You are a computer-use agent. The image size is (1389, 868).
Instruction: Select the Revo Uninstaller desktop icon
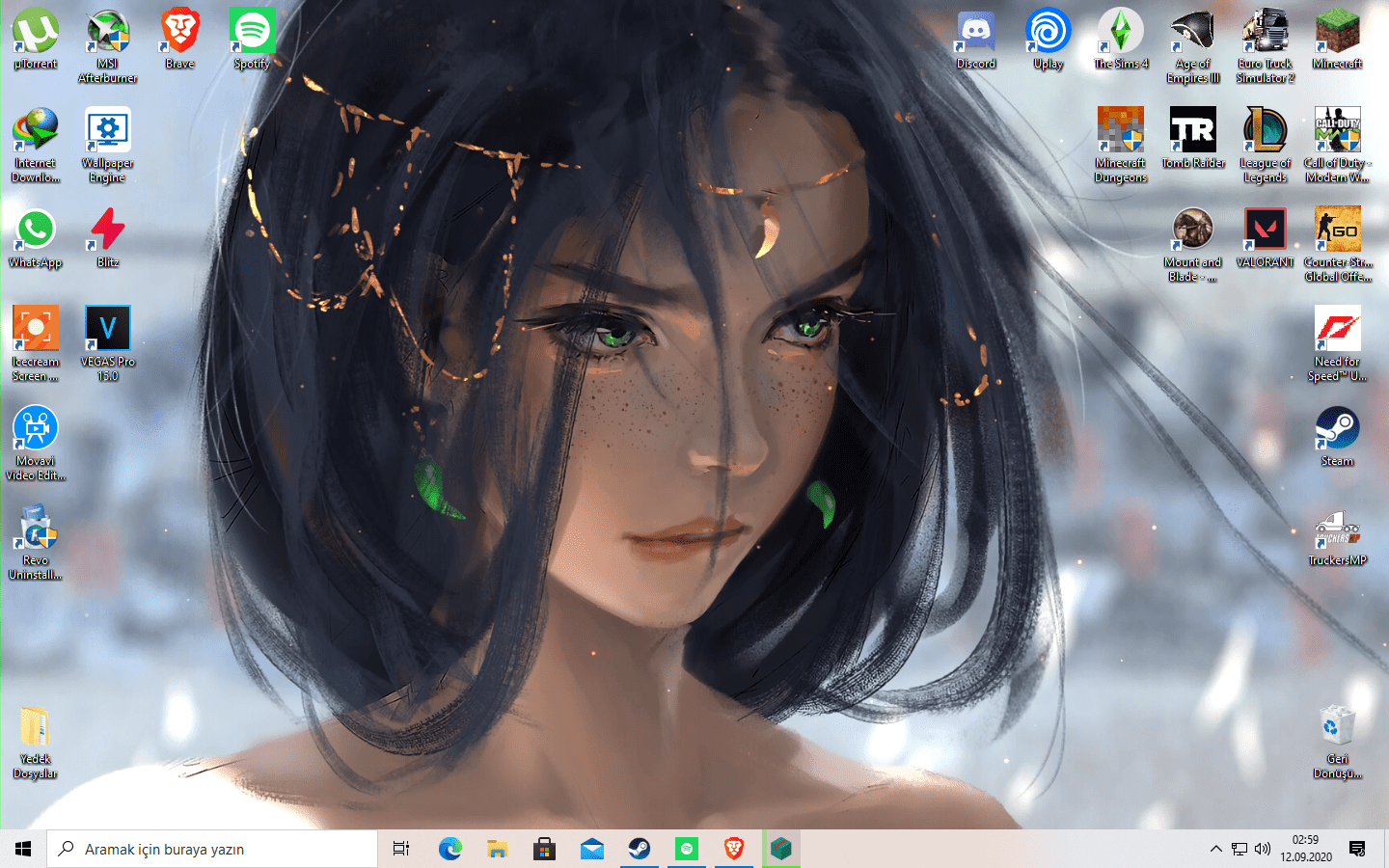36,542
